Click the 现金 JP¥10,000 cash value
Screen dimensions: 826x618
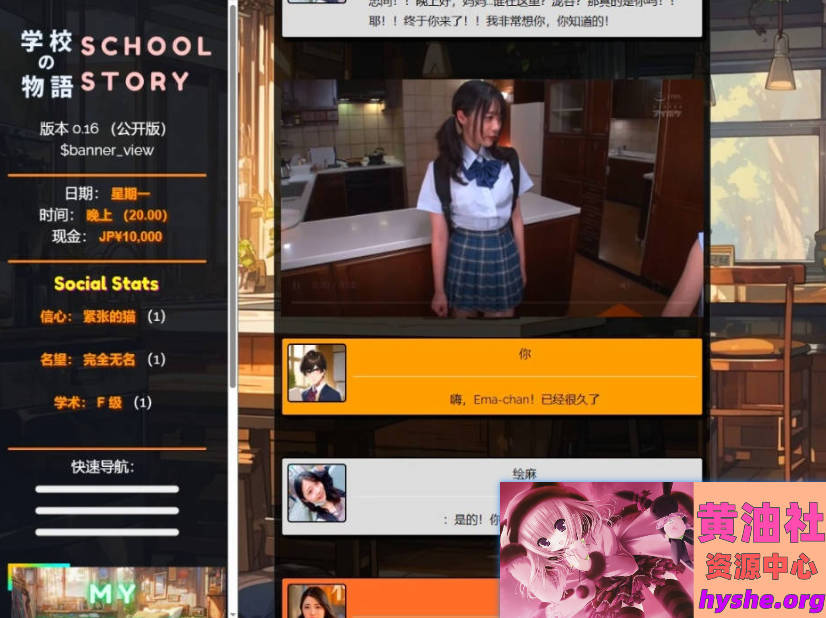pyautogui.click(x=130, y=237)
